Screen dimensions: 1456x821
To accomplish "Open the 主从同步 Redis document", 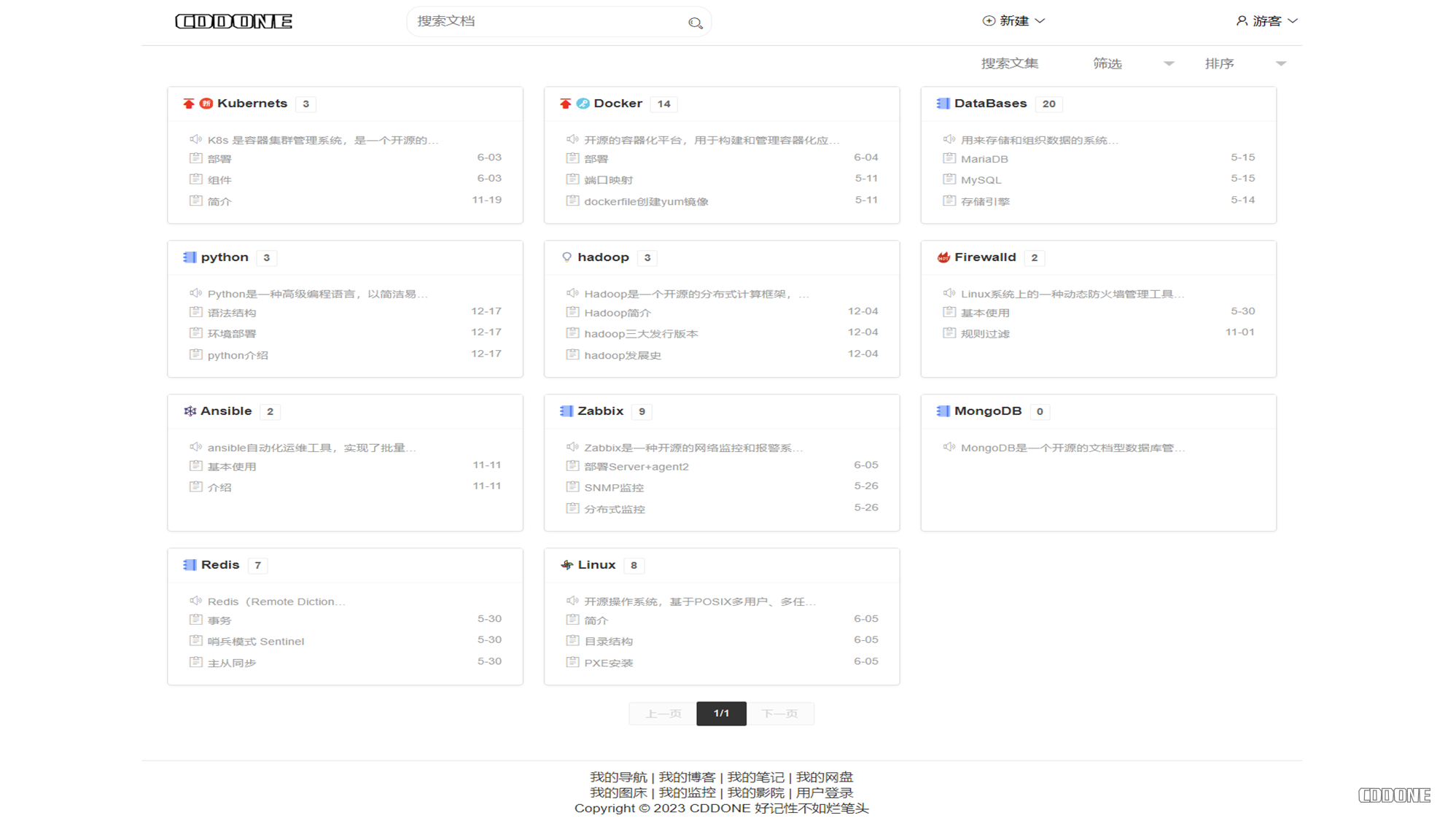I will [x=232, y=663].
